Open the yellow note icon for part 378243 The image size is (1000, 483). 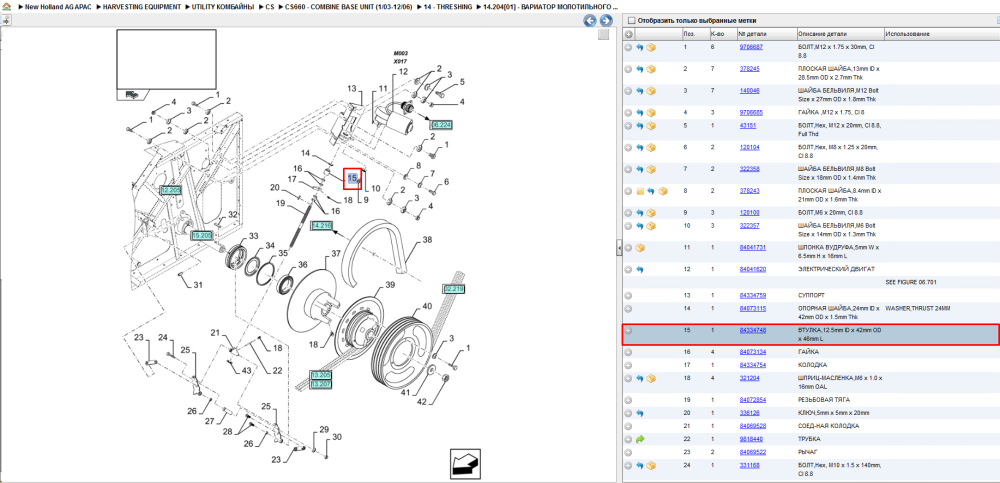click(x=640, y=191)
